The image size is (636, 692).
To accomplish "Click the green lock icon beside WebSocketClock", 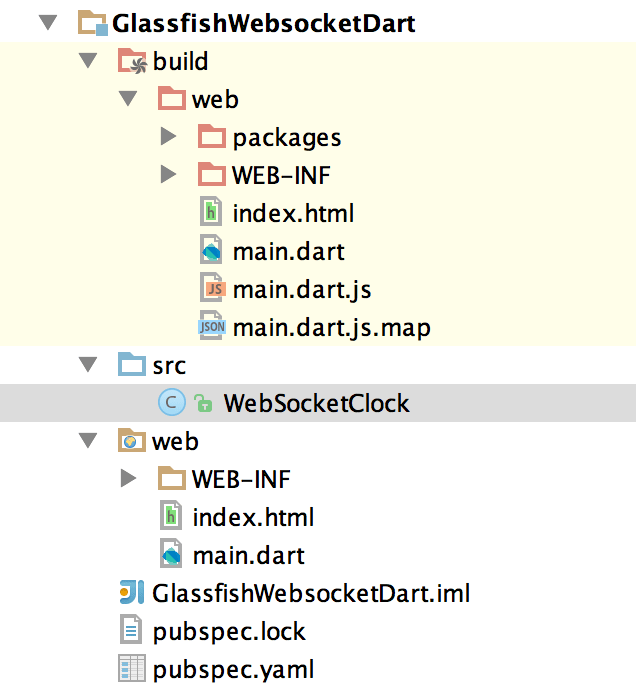I will pos(202,403).
